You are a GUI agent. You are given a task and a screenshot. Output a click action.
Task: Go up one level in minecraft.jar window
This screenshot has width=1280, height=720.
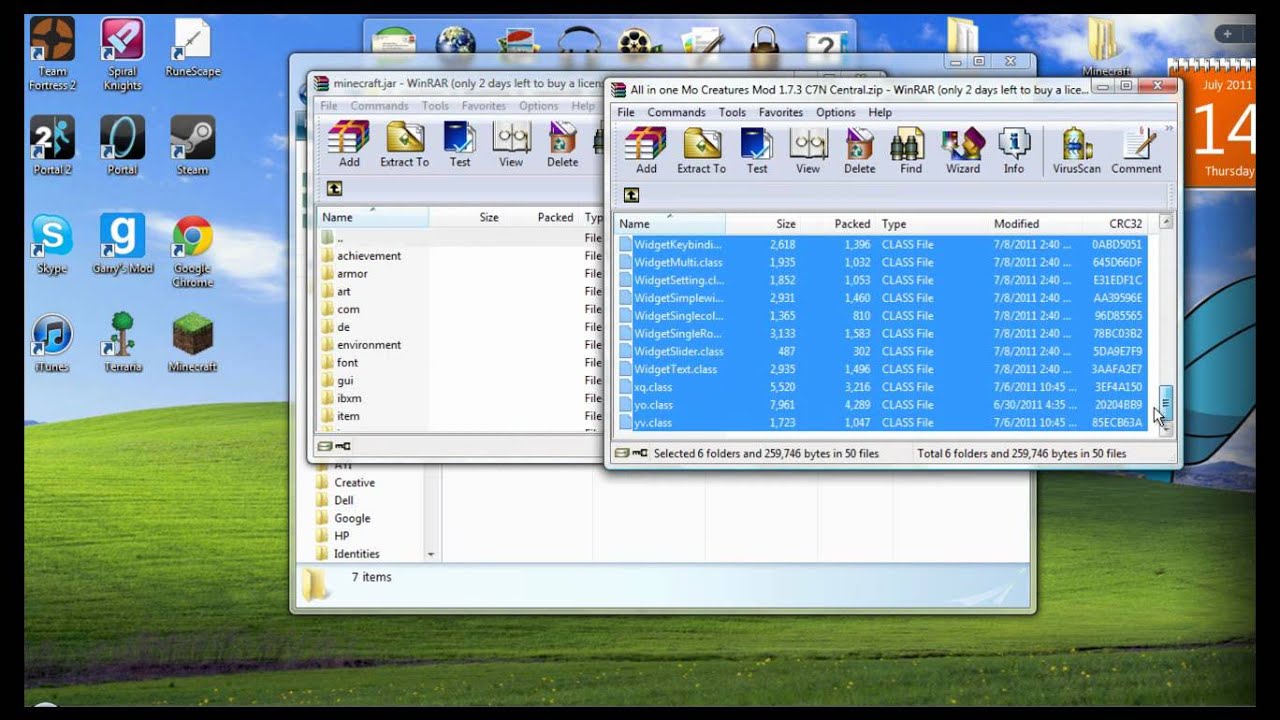(334, 188)
